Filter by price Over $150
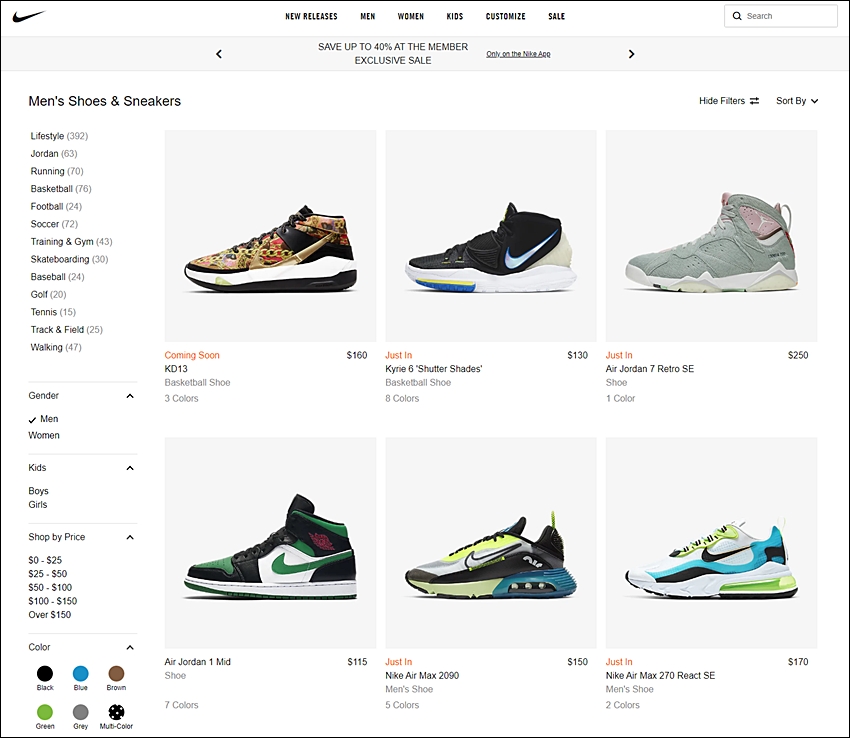850x738 pixels. pyautogui.click(x=49, y=615)
